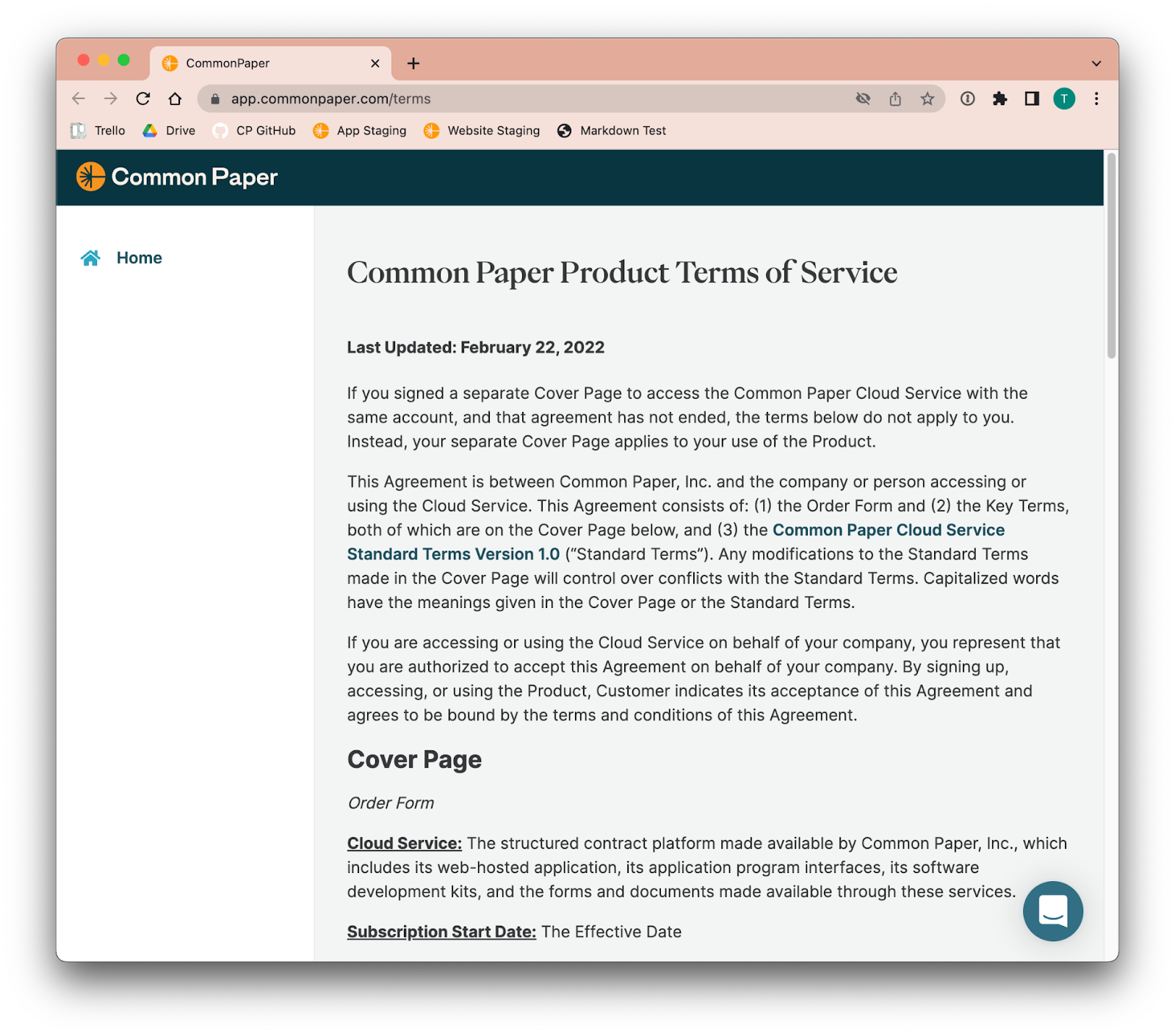The width and height of the screenshot is (1175, 1036).
Task: Close the CommonPaper tab
Action: pos(375,64)
